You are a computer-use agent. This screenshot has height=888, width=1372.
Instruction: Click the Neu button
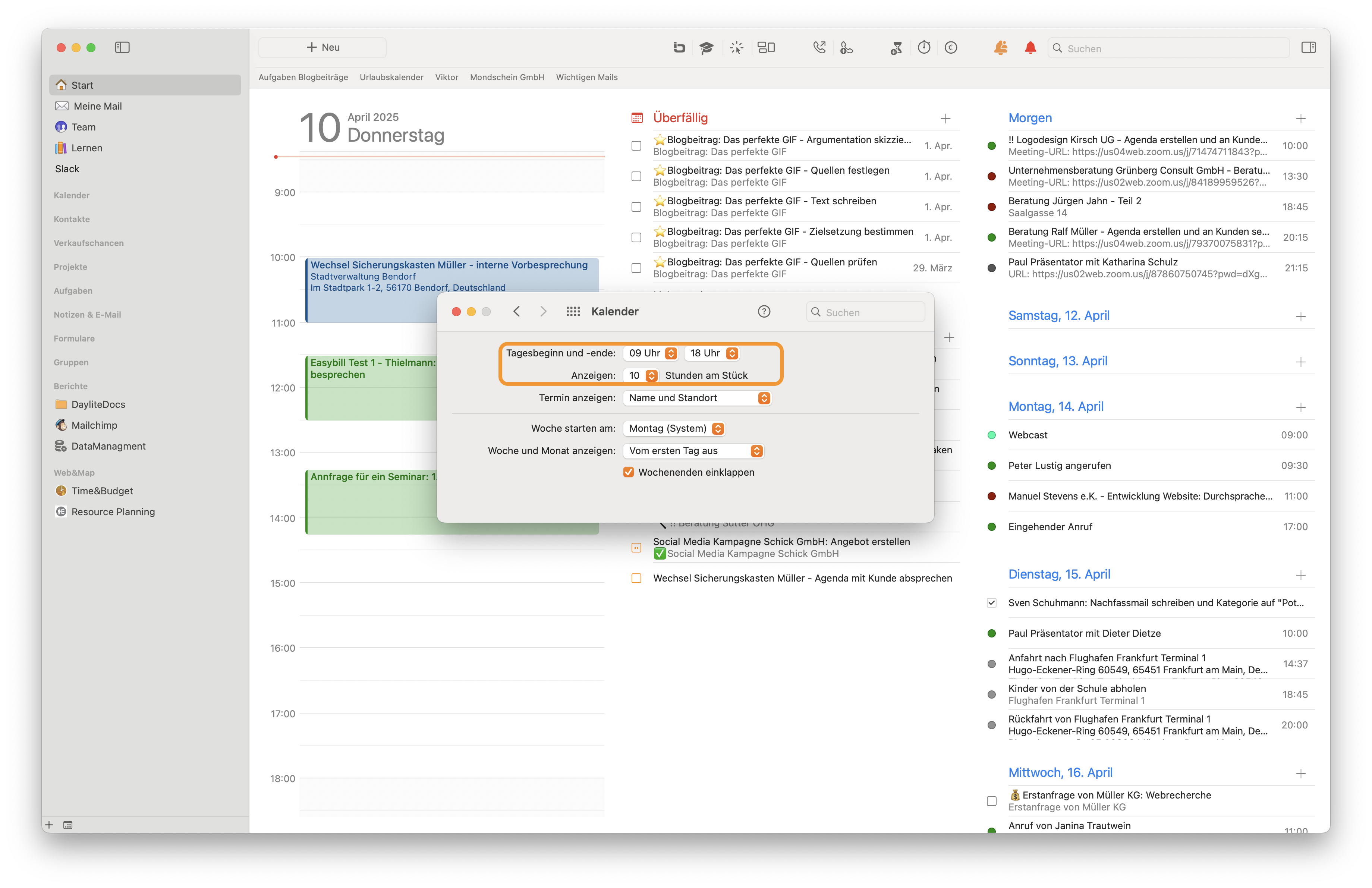322,47
